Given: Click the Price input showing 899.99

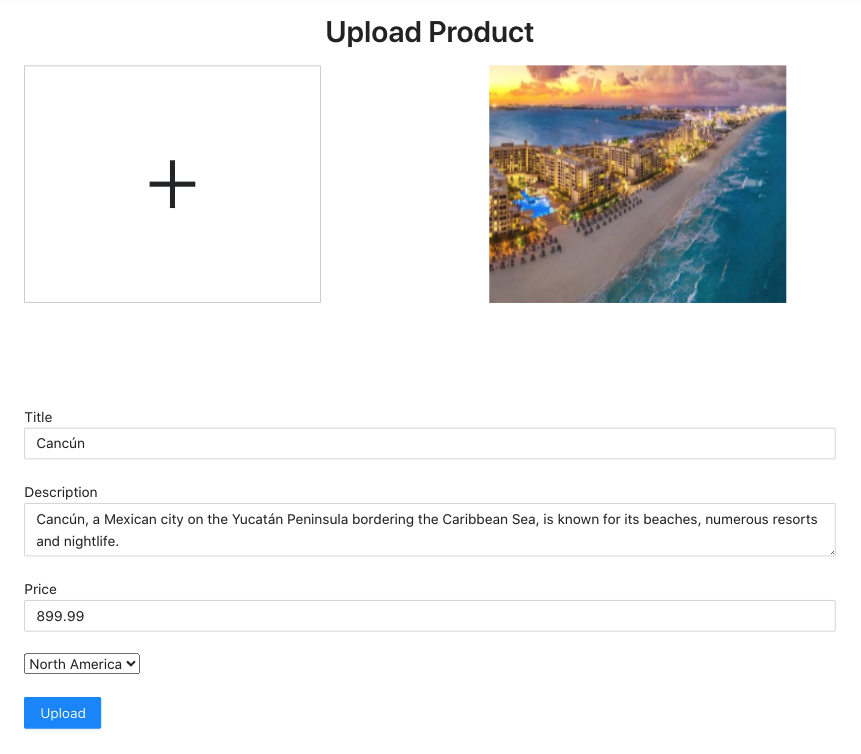Looking at the screenshot, I should pos(430,615).
